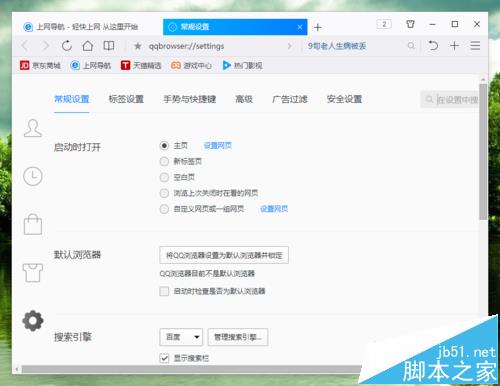Toggle check default browser at startup checkbox

pos(164,291)
